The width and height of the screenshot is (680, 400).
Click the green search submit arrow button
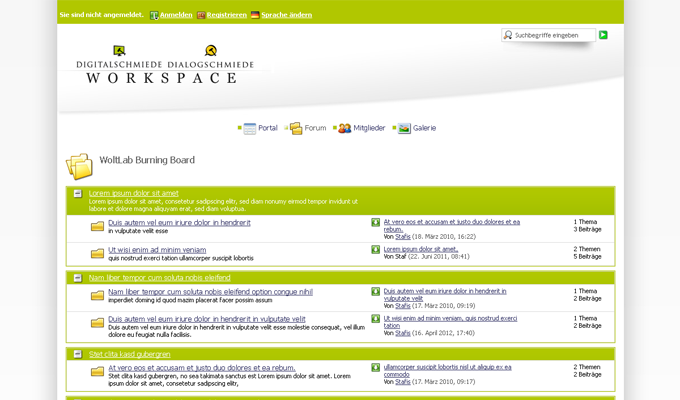click(603, 35)
